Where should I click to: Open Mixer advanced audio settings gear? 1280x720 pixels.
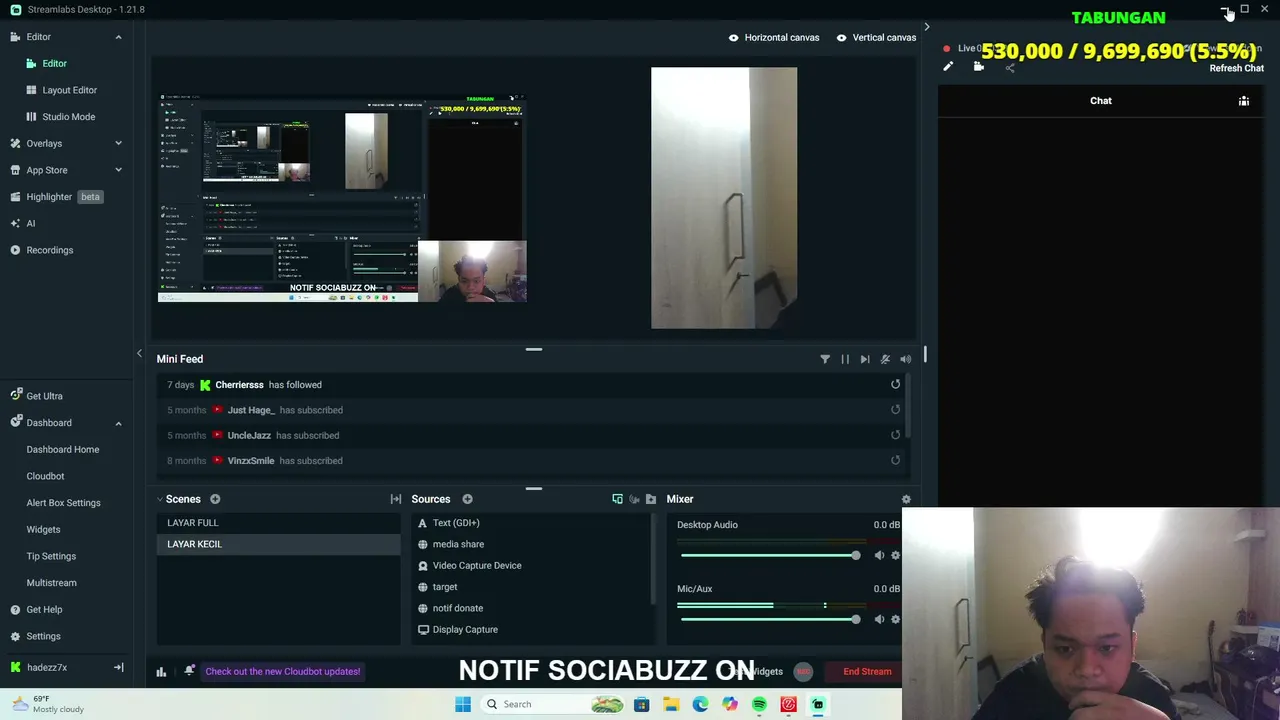(906, 499)
